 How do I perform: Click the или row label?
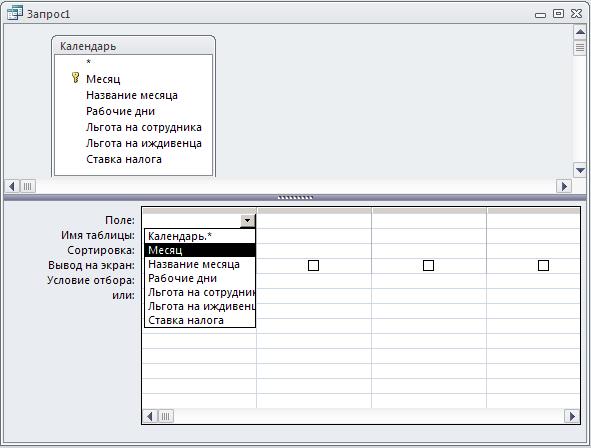[123, 295]
